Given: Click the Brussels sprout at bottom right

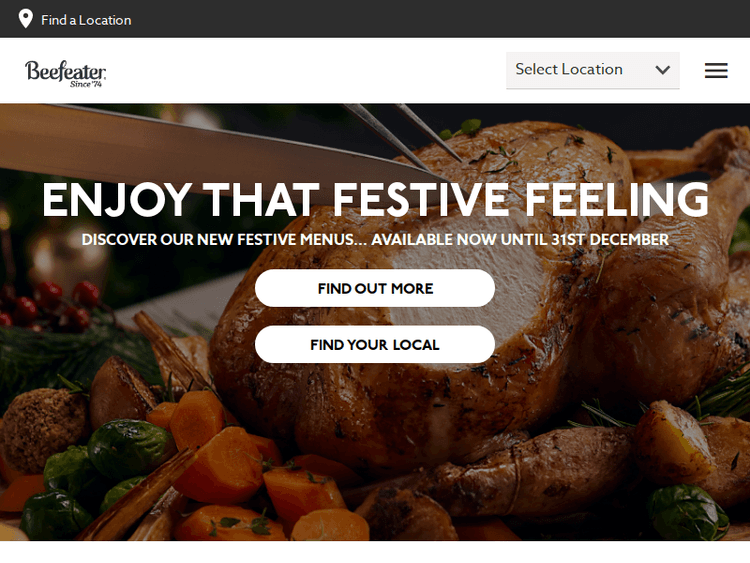Looking at the screenshot, I should [687, 512].
